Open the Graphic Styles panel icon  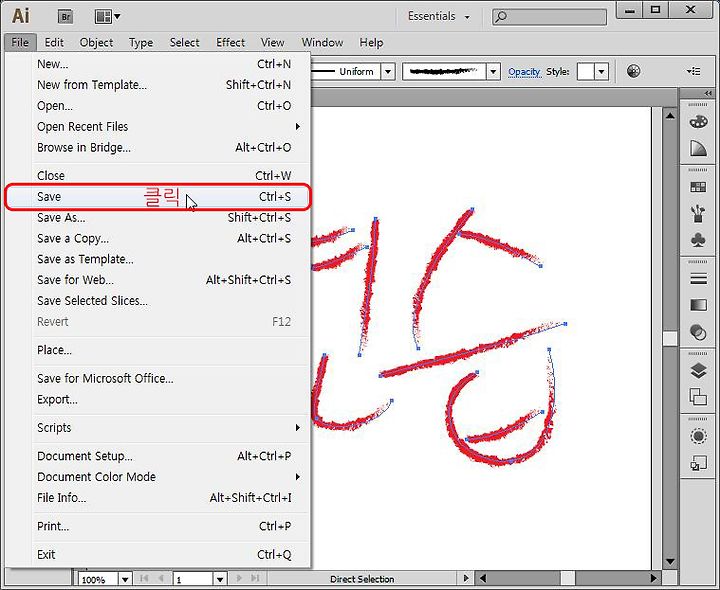click(698, 463)
